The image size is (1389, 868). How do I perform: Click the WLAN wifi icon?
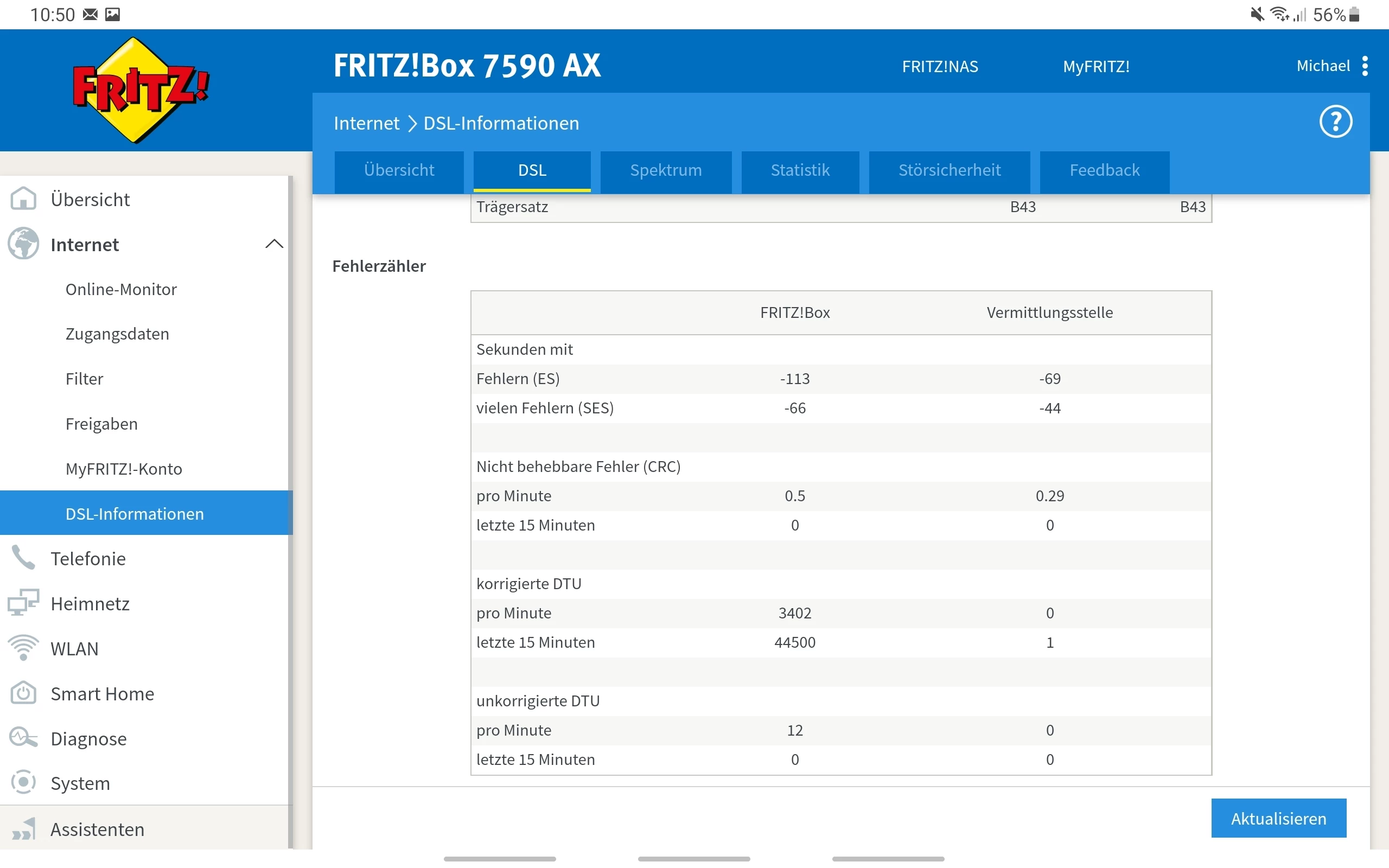23,648
